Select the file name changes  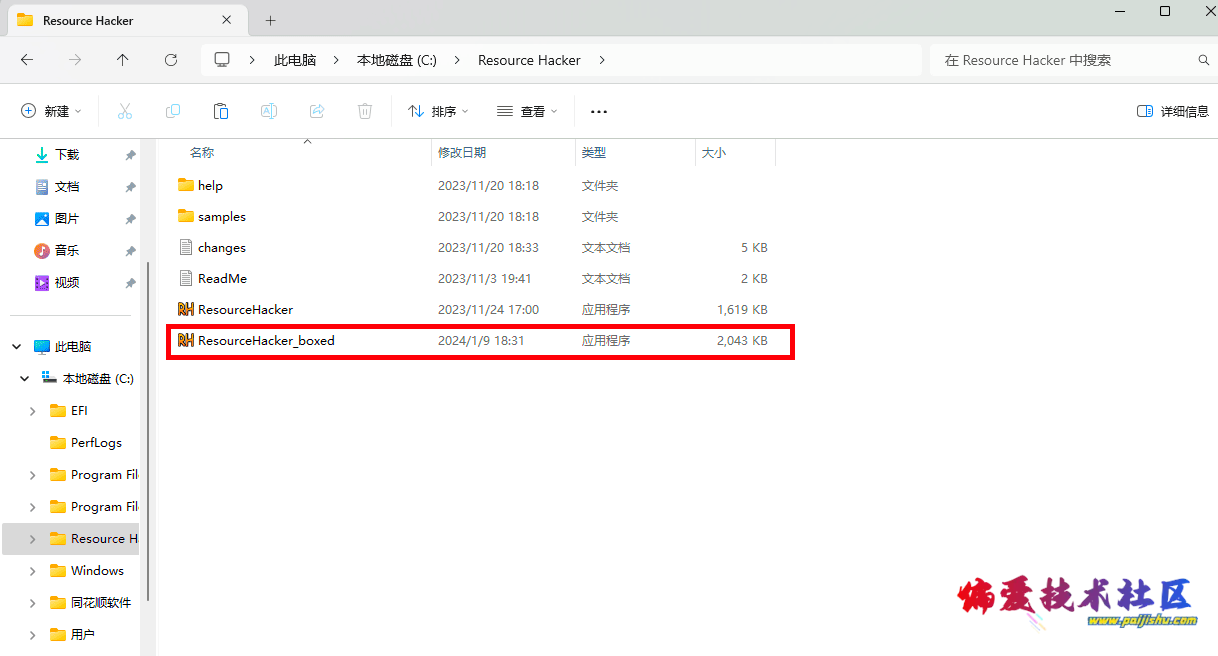click(222, 247)
